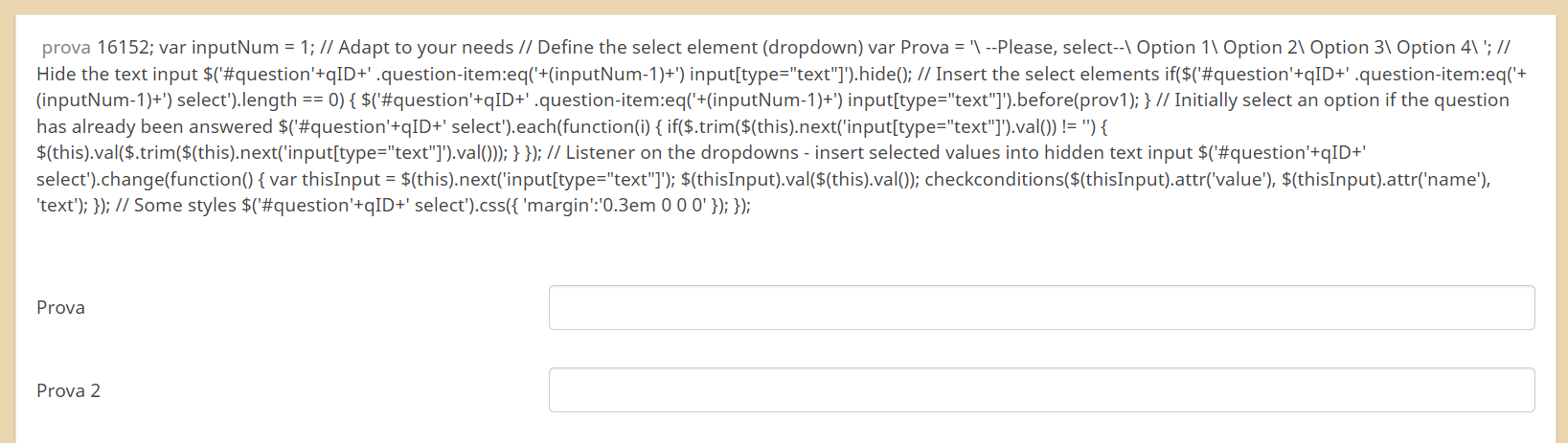Click the number 16152 in question text

pyautogui.click(x=123, y=47)
